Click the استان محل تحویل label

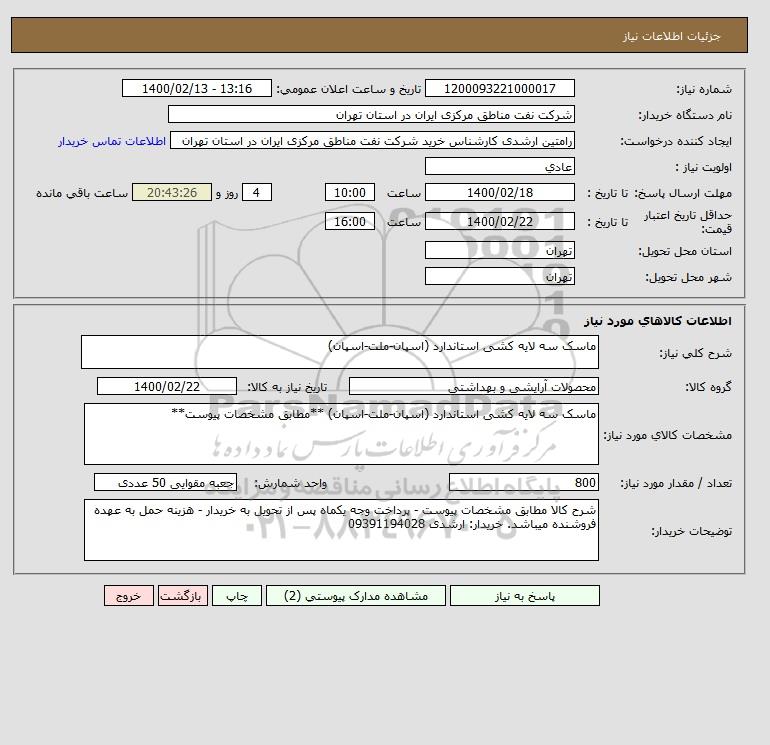(x=685, y=251)
